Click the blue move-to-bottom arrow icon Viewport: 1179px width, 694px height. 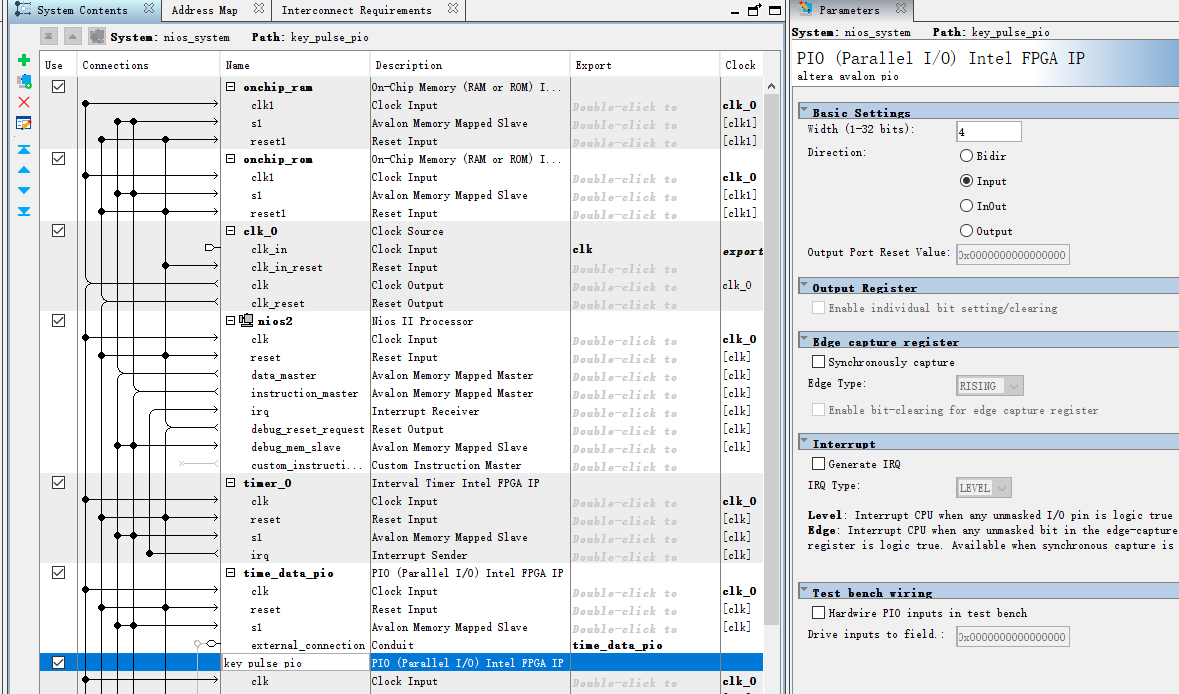click(24, 211)
